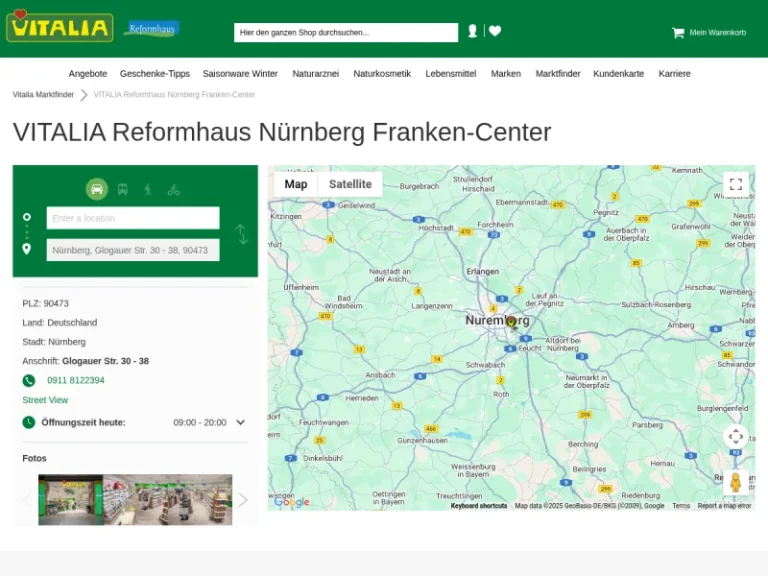Select driving travel mode car icon
This screenshot has height=576, width=768.
tap(96, 189)
